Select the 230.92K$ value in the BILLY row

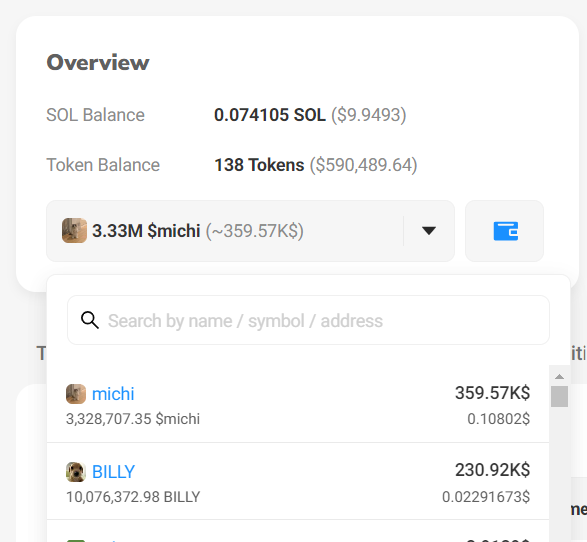492,470
